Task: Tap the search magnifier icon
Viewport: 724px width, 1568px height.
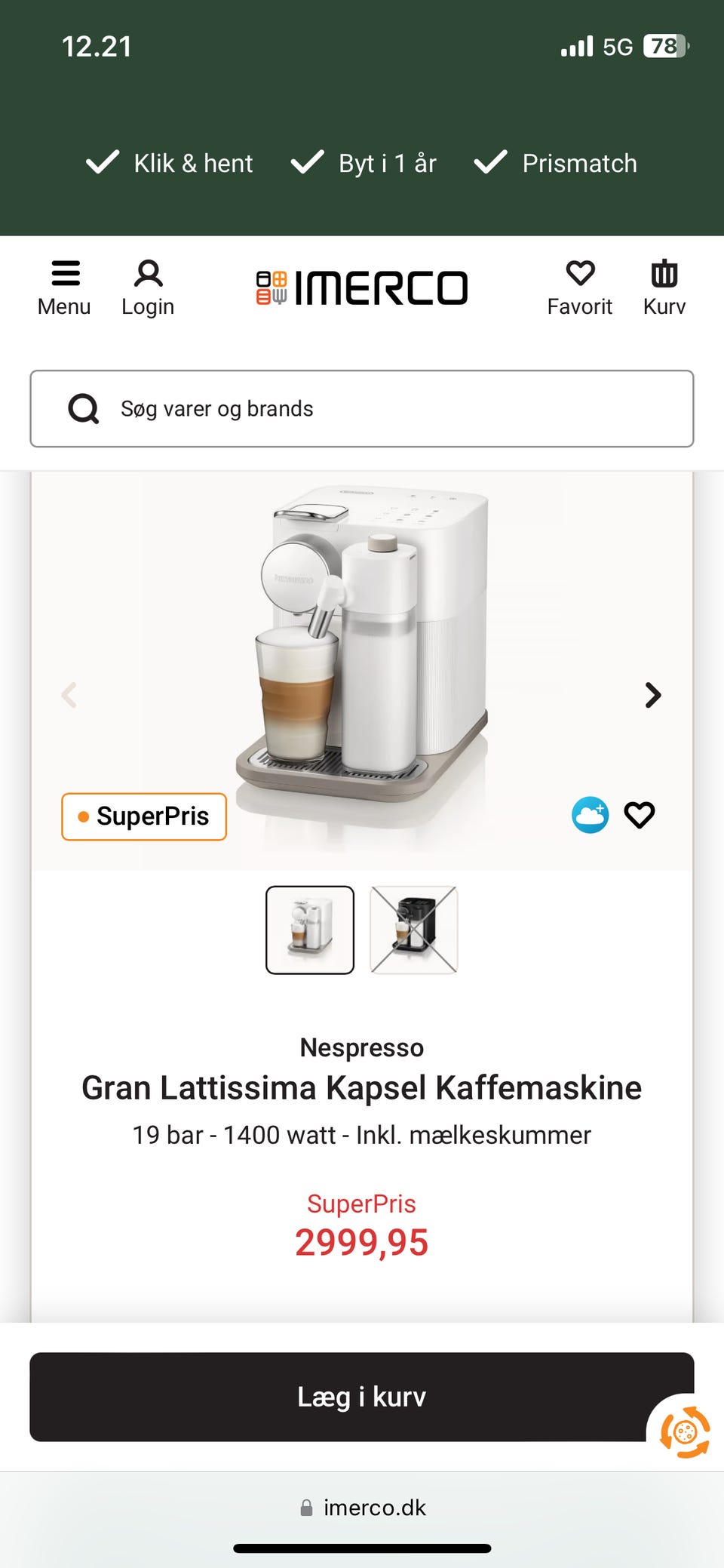Action: click(x=84, y=409)
